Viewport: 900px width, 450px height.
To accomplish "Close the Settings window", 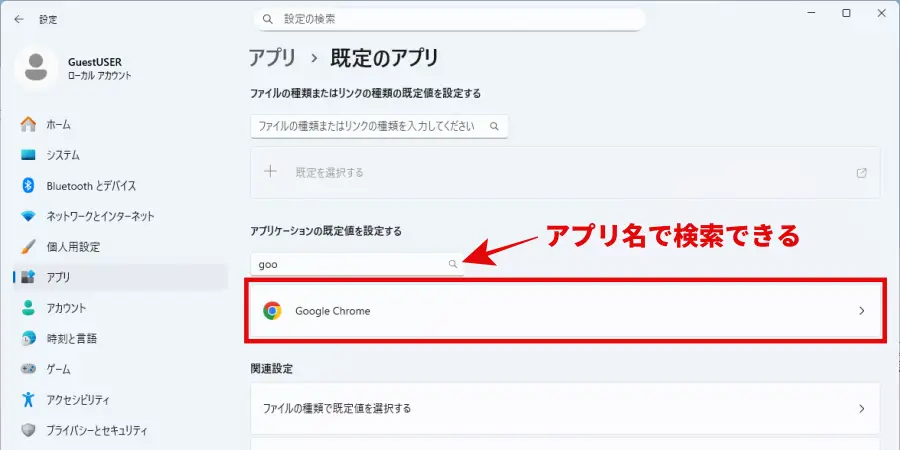I will tap(882, 13).
